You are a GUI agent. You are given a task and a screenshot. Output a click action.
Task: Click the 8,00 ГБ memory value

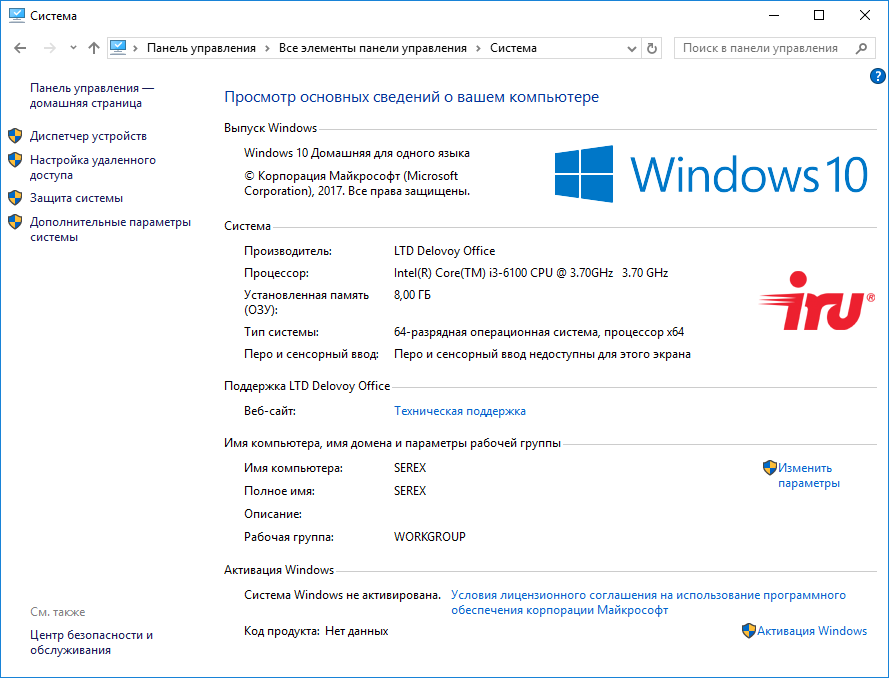[x=412, y=295]
